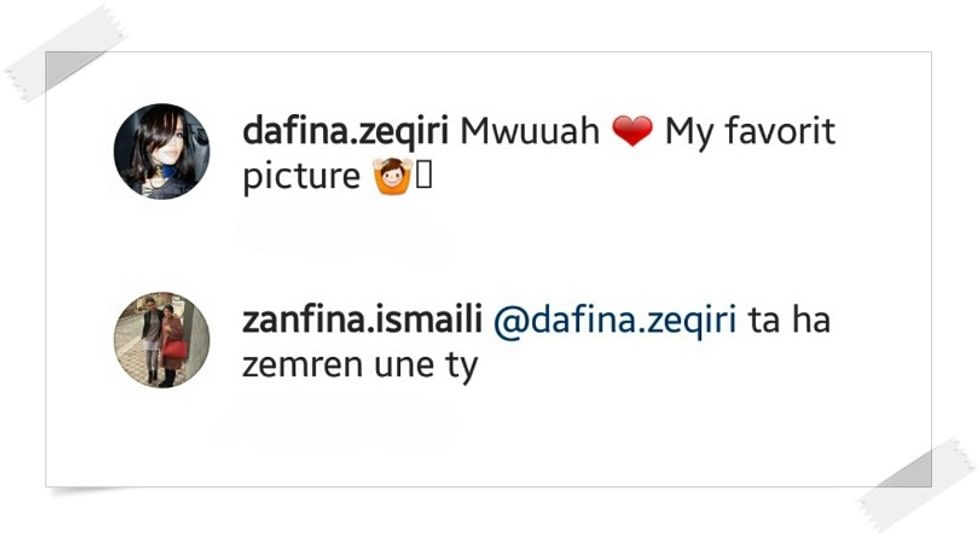980x535 pixels.
Task: Click the text 'ta ha'
Action: coord(789,320)
